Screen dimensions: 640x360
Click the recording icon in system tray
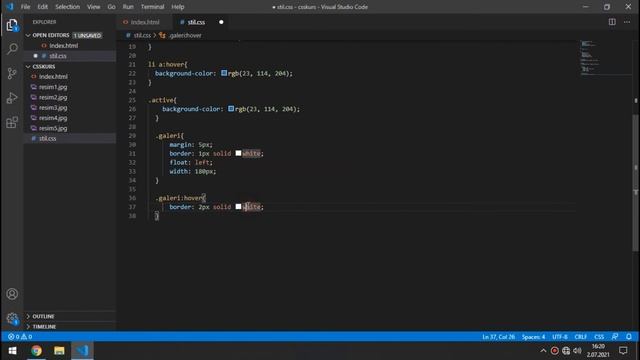pyautogui.click(x=554, y=351)
